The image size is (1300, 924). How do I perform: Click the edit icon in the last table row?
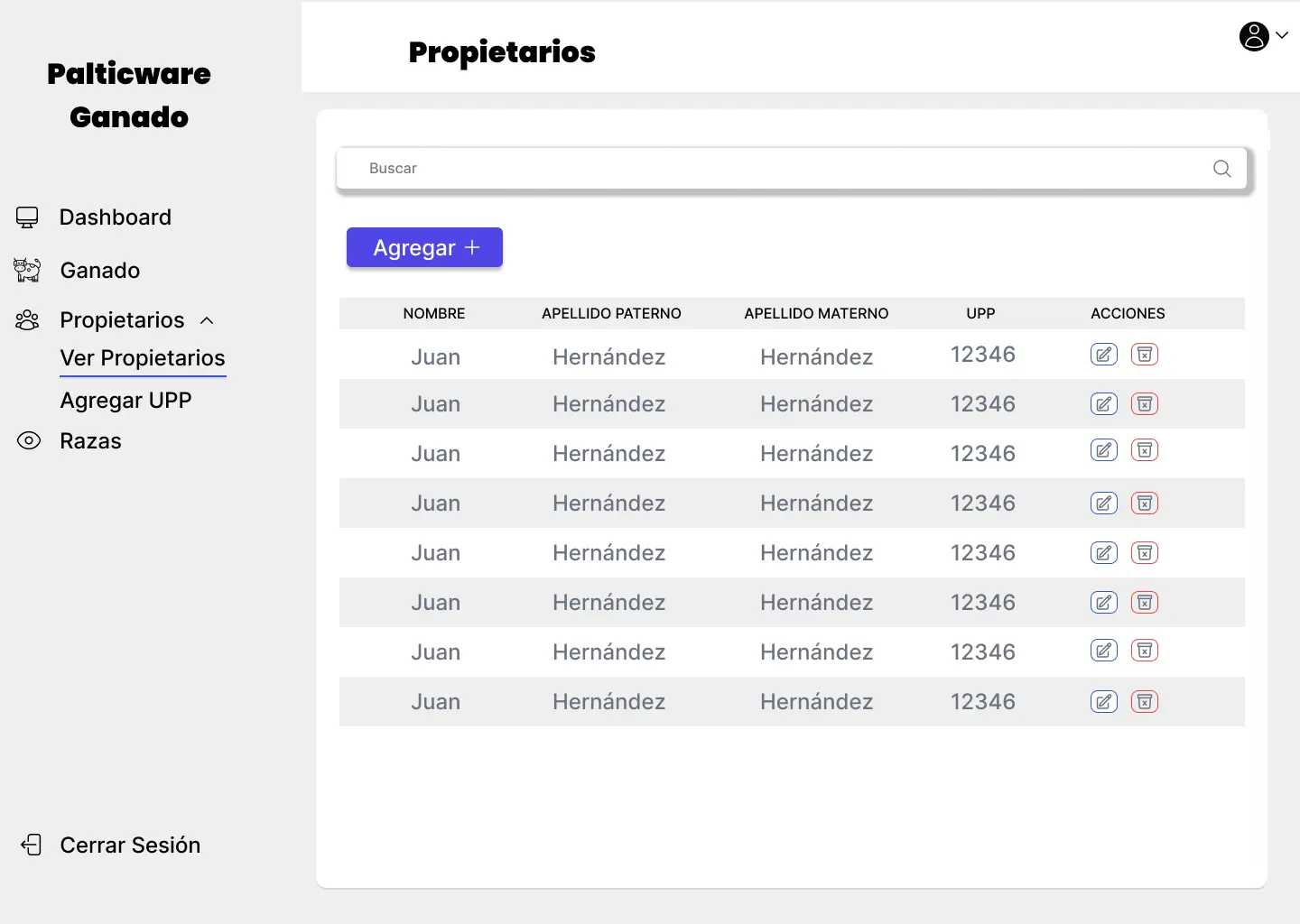[1103, 702]
